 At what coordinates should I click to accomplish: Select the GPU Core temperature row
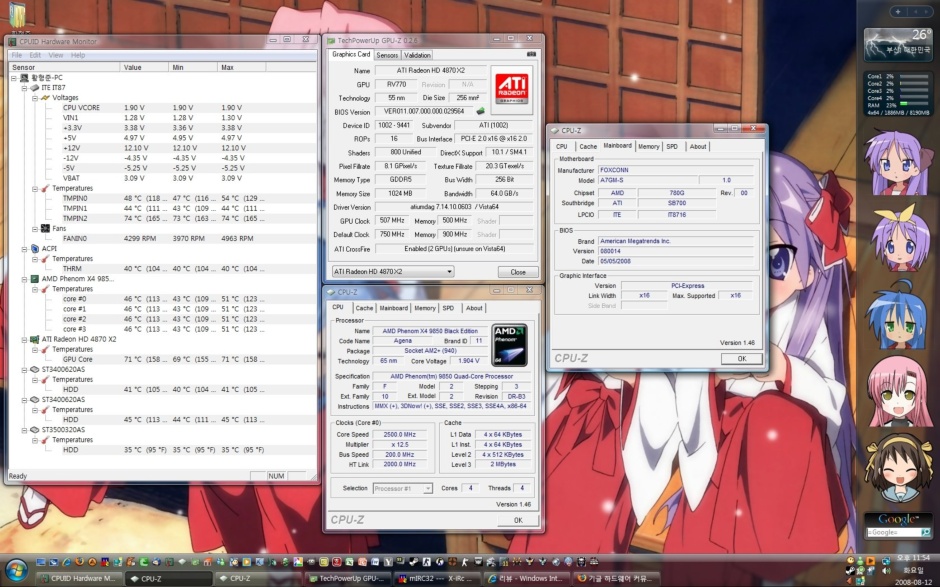[162, 360]
